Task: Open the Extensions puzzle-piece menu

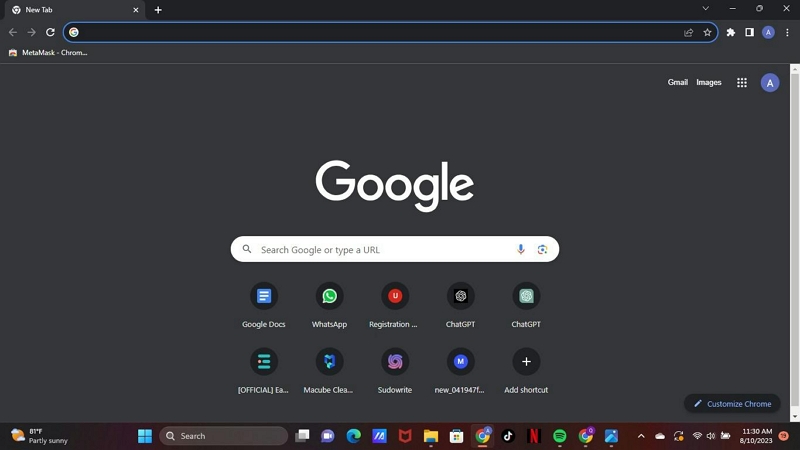Action: pyautogui.click(x=731, y=32)
